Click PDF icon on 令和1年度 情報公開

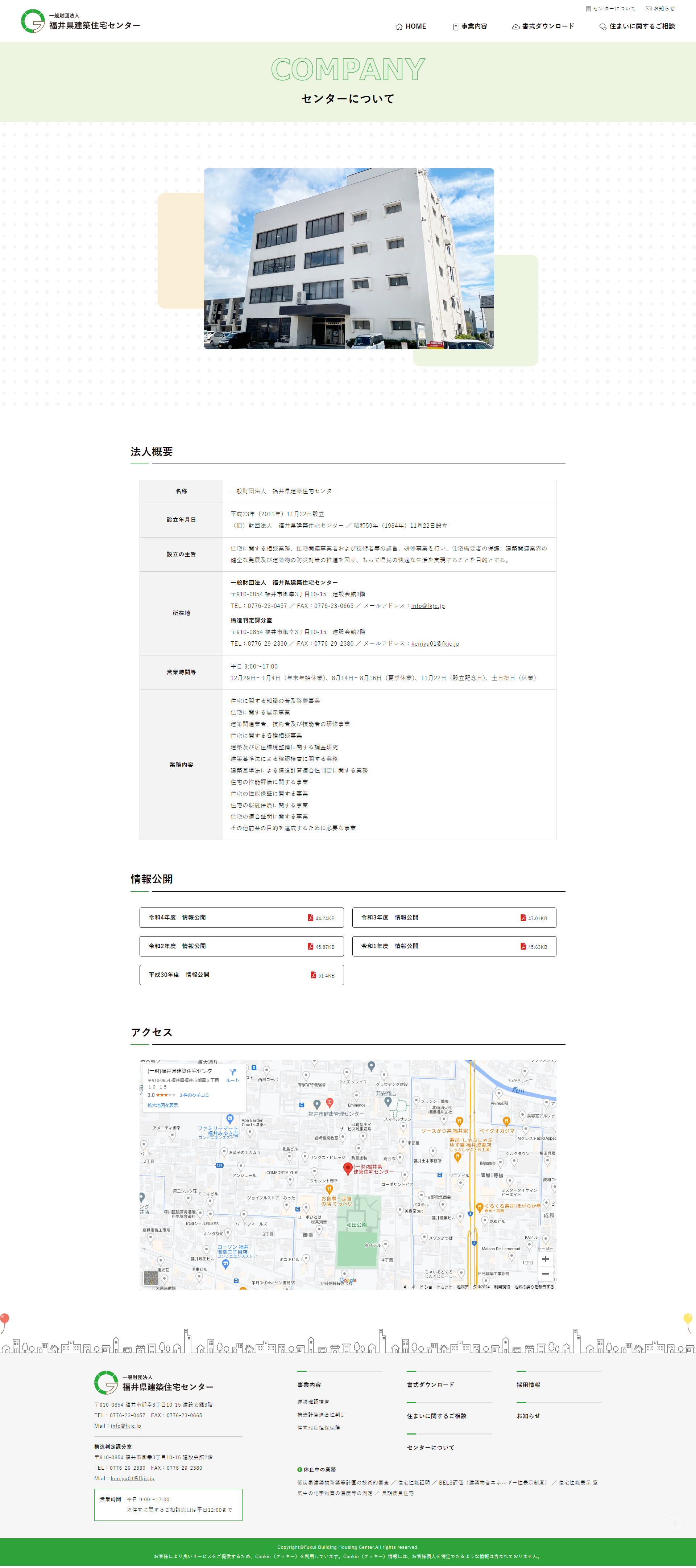[x=523, y=946]
